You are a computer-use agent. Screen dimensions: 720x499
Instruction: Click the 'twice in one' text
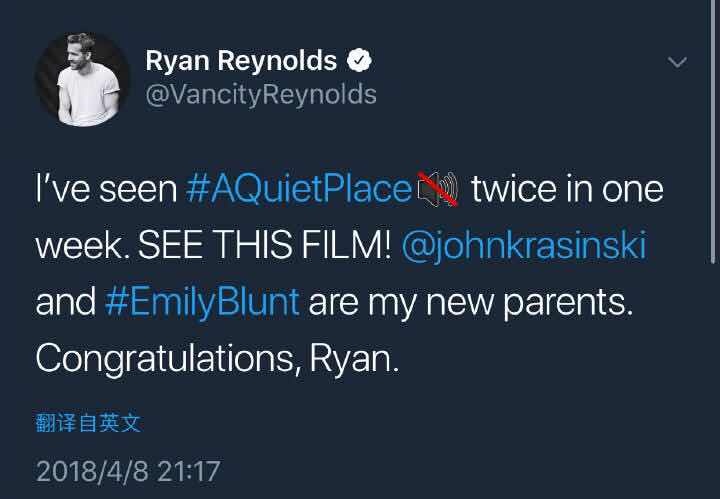567,189
